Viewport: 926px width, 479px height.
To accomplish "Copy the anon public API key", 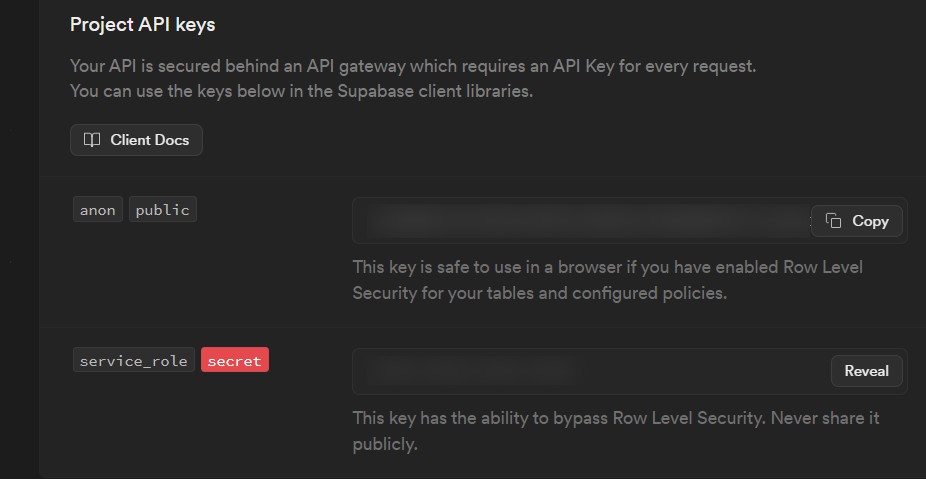I will point(857,221).
